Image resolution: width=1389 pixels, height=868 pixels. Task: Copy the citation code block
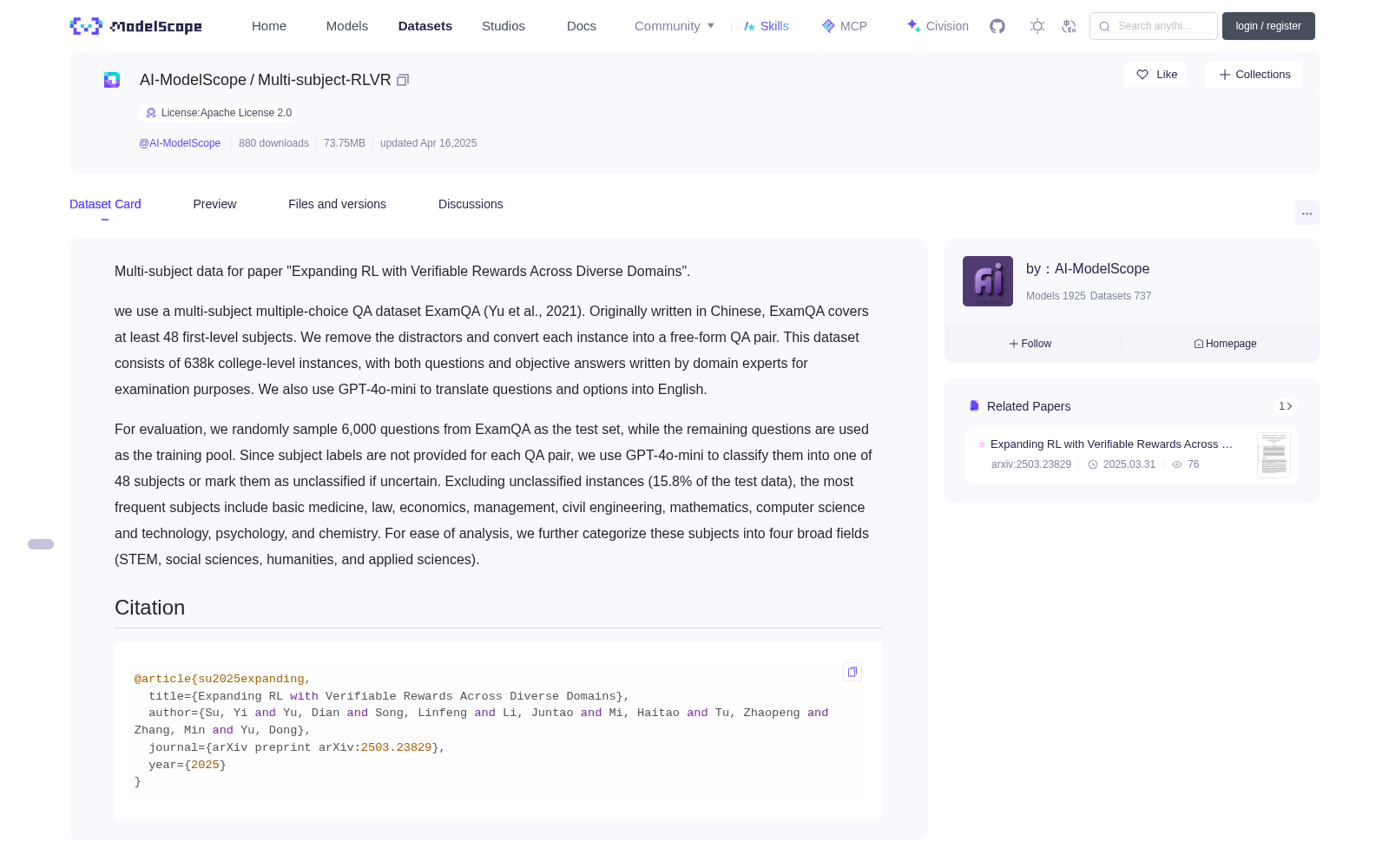coord(852,672)
